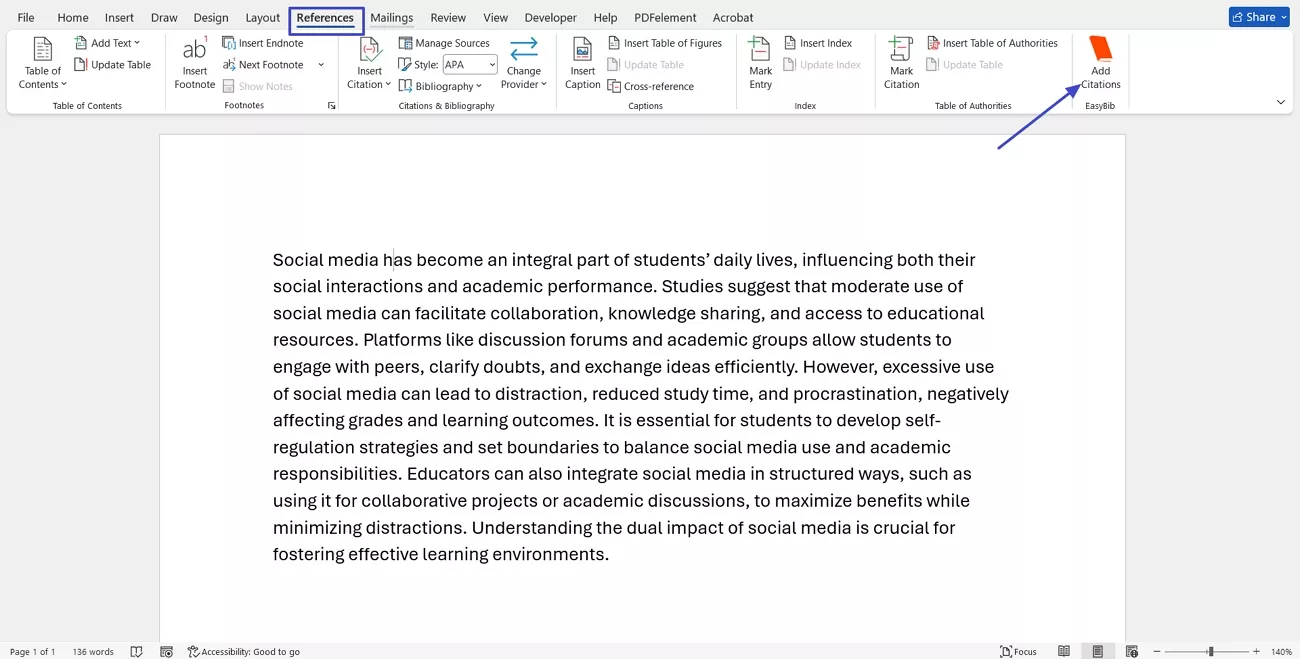This screenshot has width=1300, height=659.
Task: Enable Read Mode view
Action: click(1064, 651)
